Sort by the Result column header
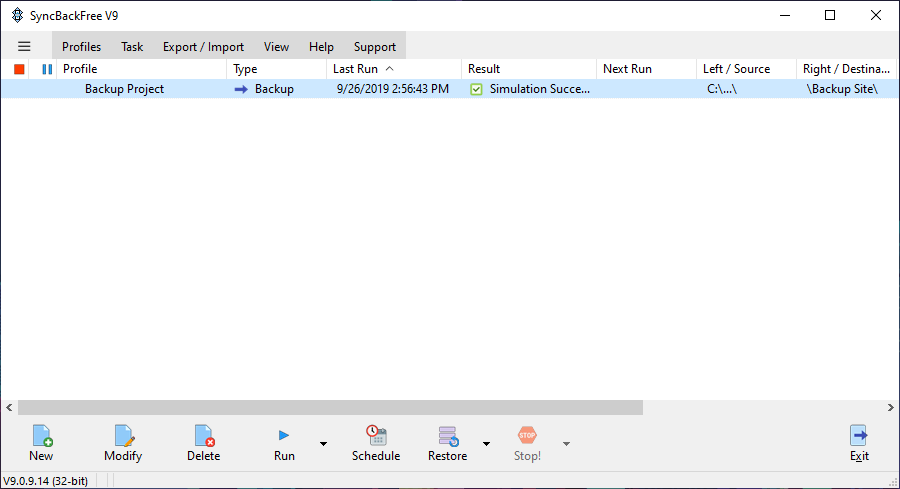The width and height of the screenshot is (900, 489). click(x=529, y=69)
